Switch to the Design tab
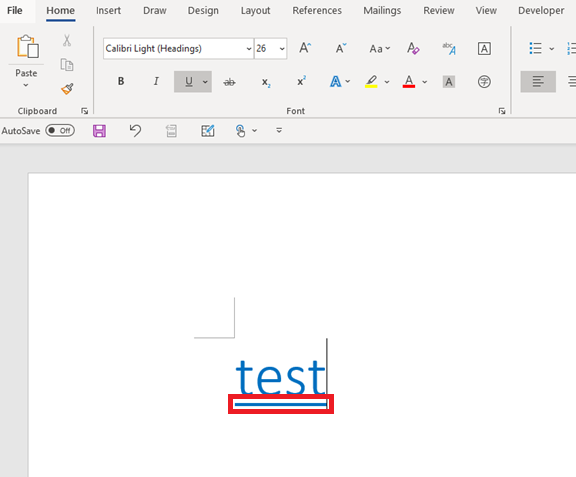Viewport: 576px width, 477px height. [203, 10]
